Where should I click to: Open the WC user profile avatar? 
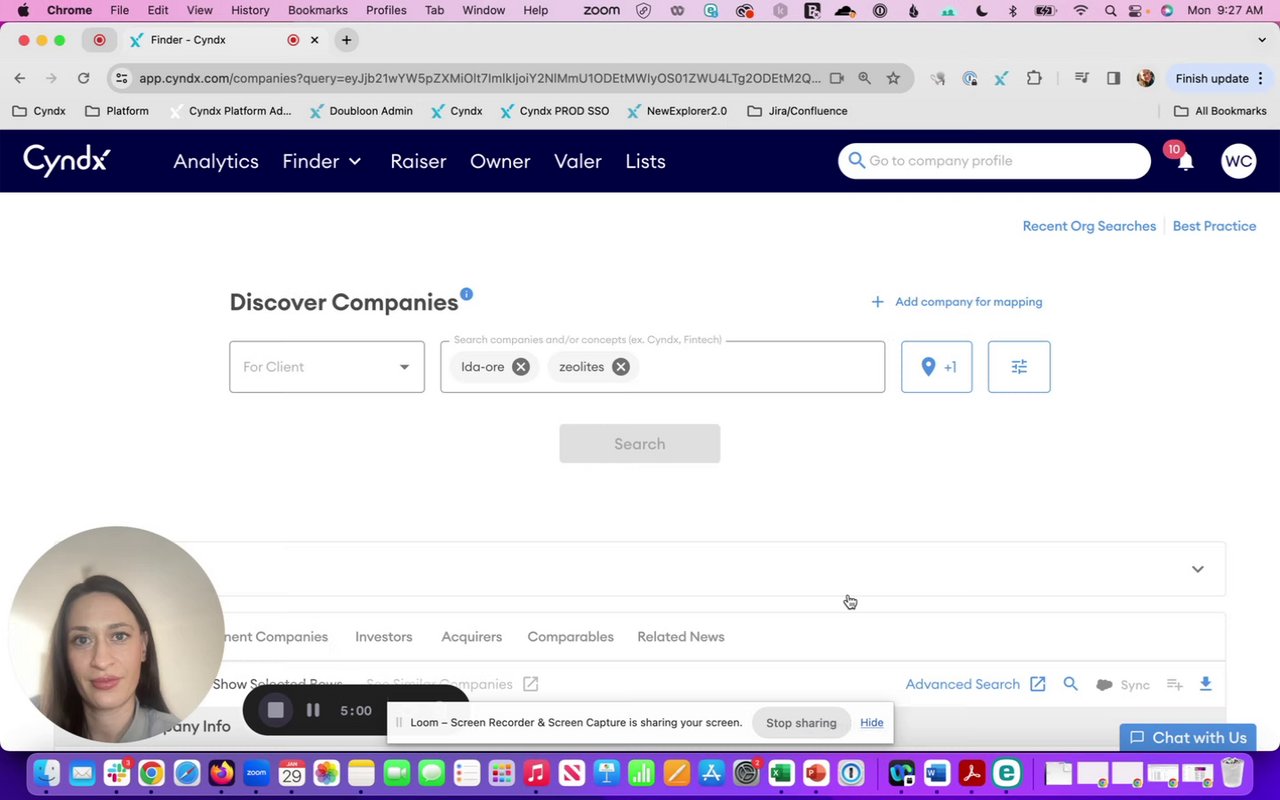1238,161
